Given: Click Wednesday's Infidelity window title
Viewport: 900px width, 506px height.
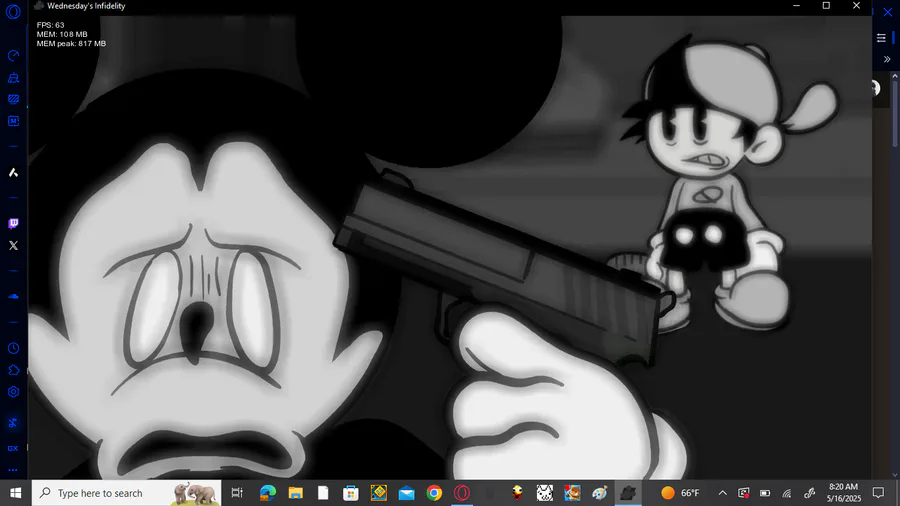Looking at the screenshot, I should (86, 6).
